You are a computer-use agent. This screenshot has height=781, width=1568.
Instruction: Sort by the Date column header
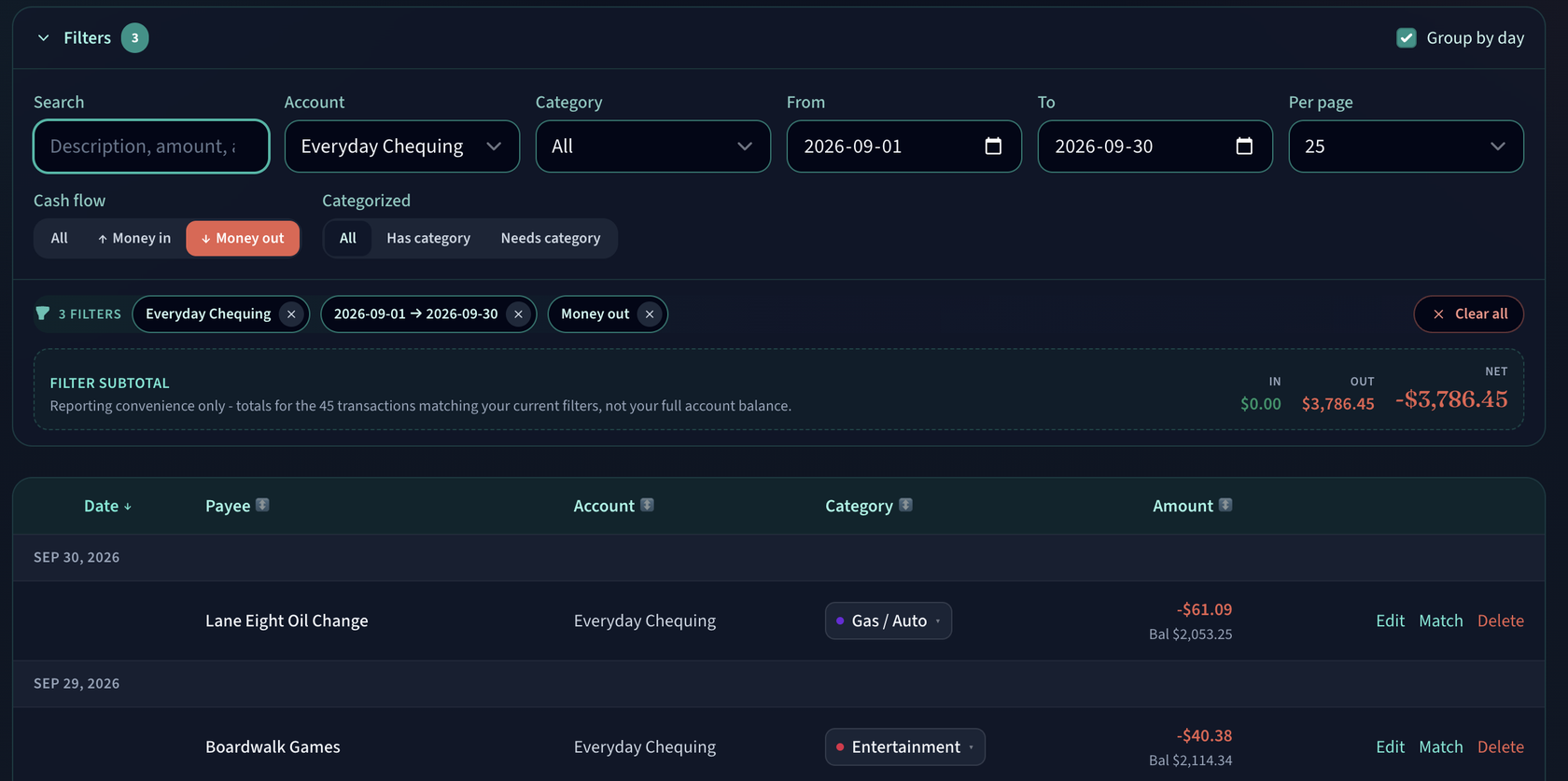point(107,506)
